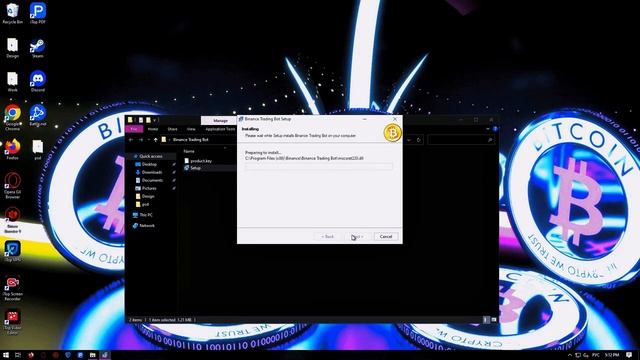The height and width of the screenshot is (360, 640).
Task: Go up one folder in File Explorer
Action: (156, 140)
